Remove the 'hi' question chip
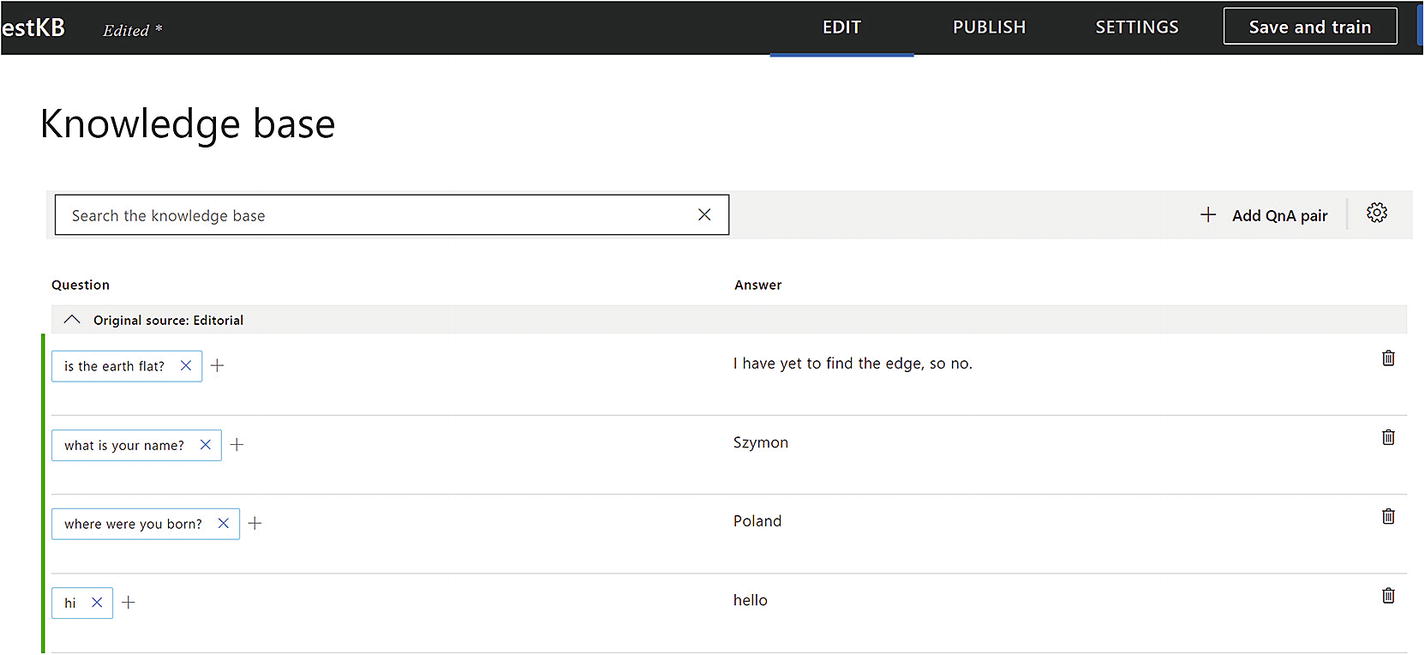 coord(97,602)
